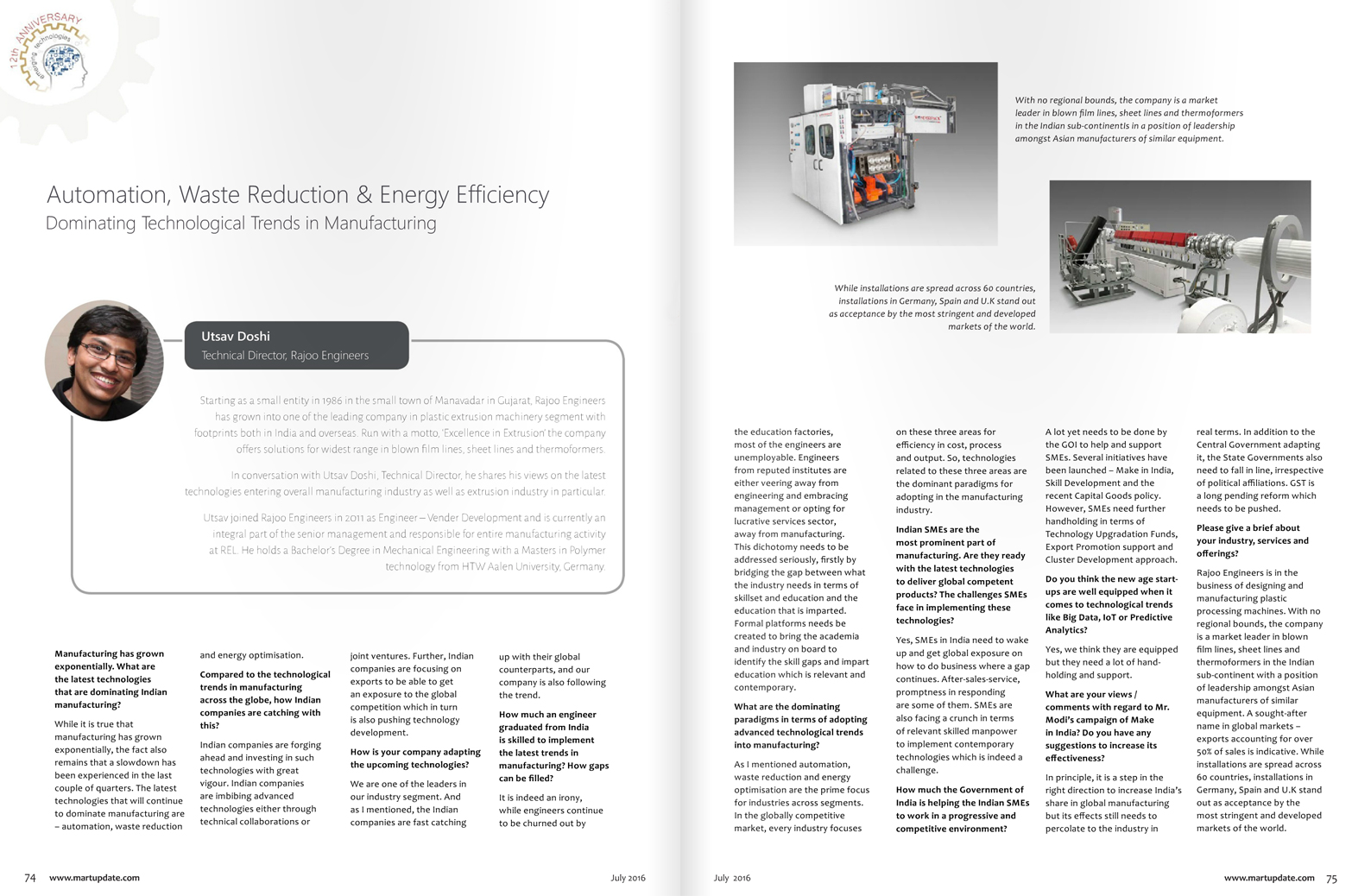Click answer starting "While it is true that"
Screen dimensions: 1352x896
tap(119, 775)
